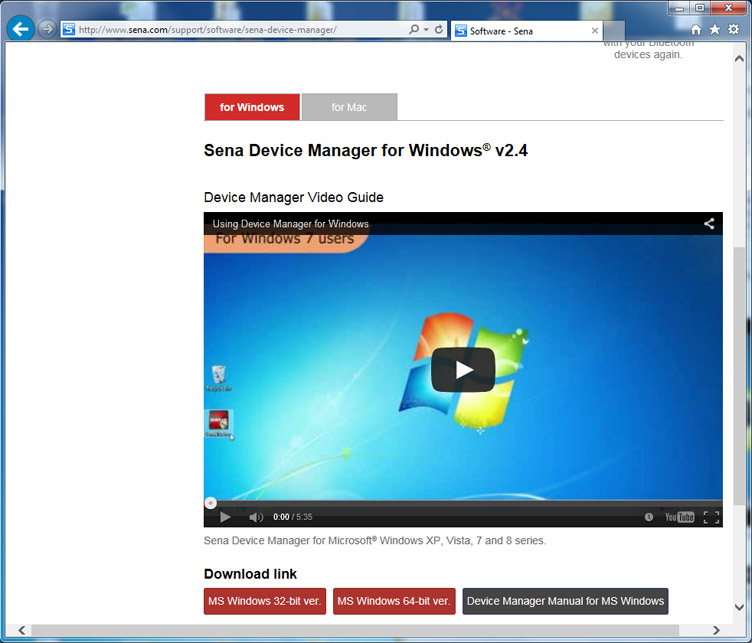
Task: Click the video progress scrubber handle
Action: click(x=210, y=503)
